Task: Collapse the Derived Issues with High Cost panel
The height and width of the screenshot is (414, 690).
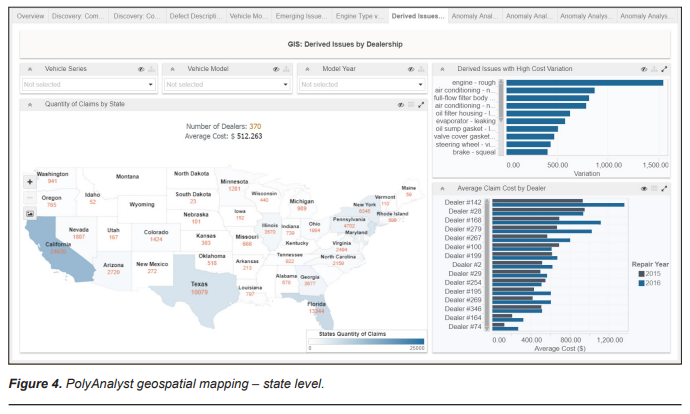Action: pyautogui.click(x=442, y=69)
